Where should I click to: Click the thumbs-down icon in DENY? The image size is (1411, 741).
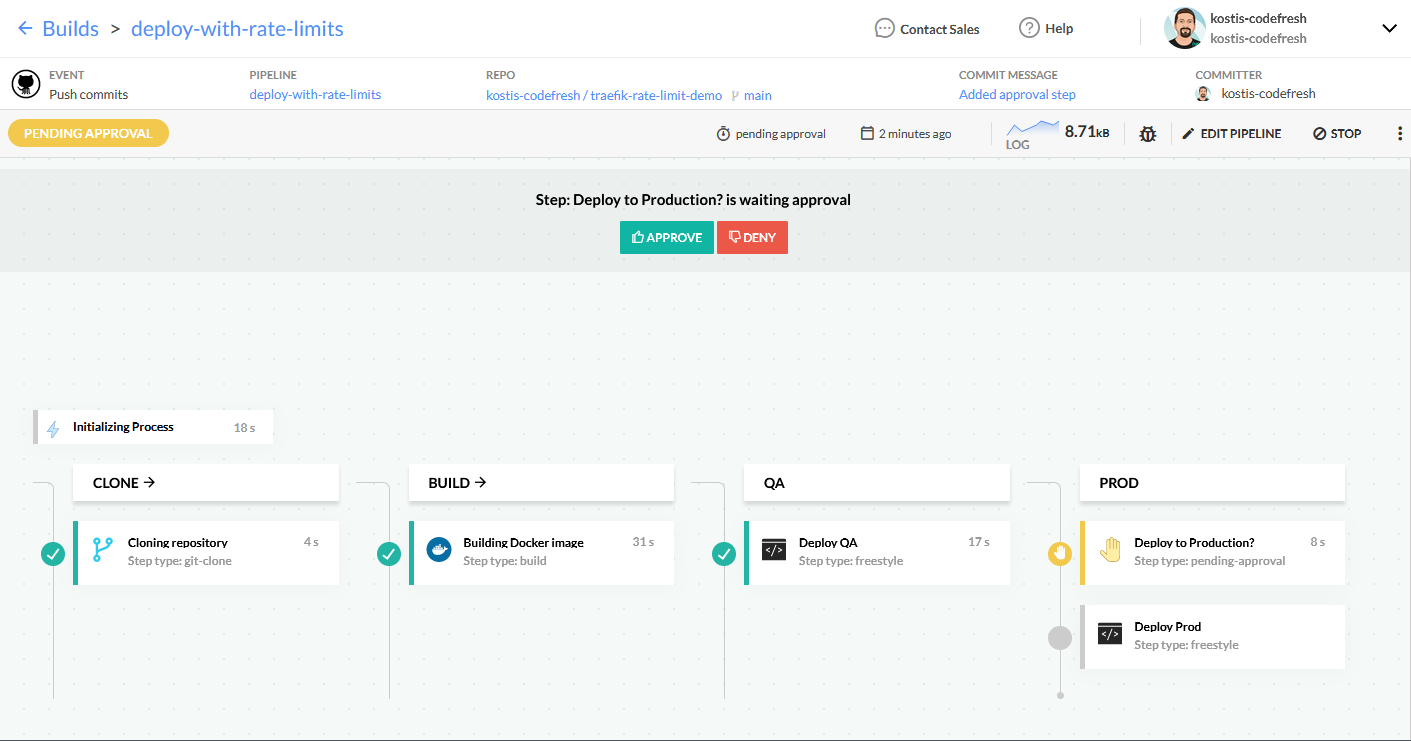point(734,238)
